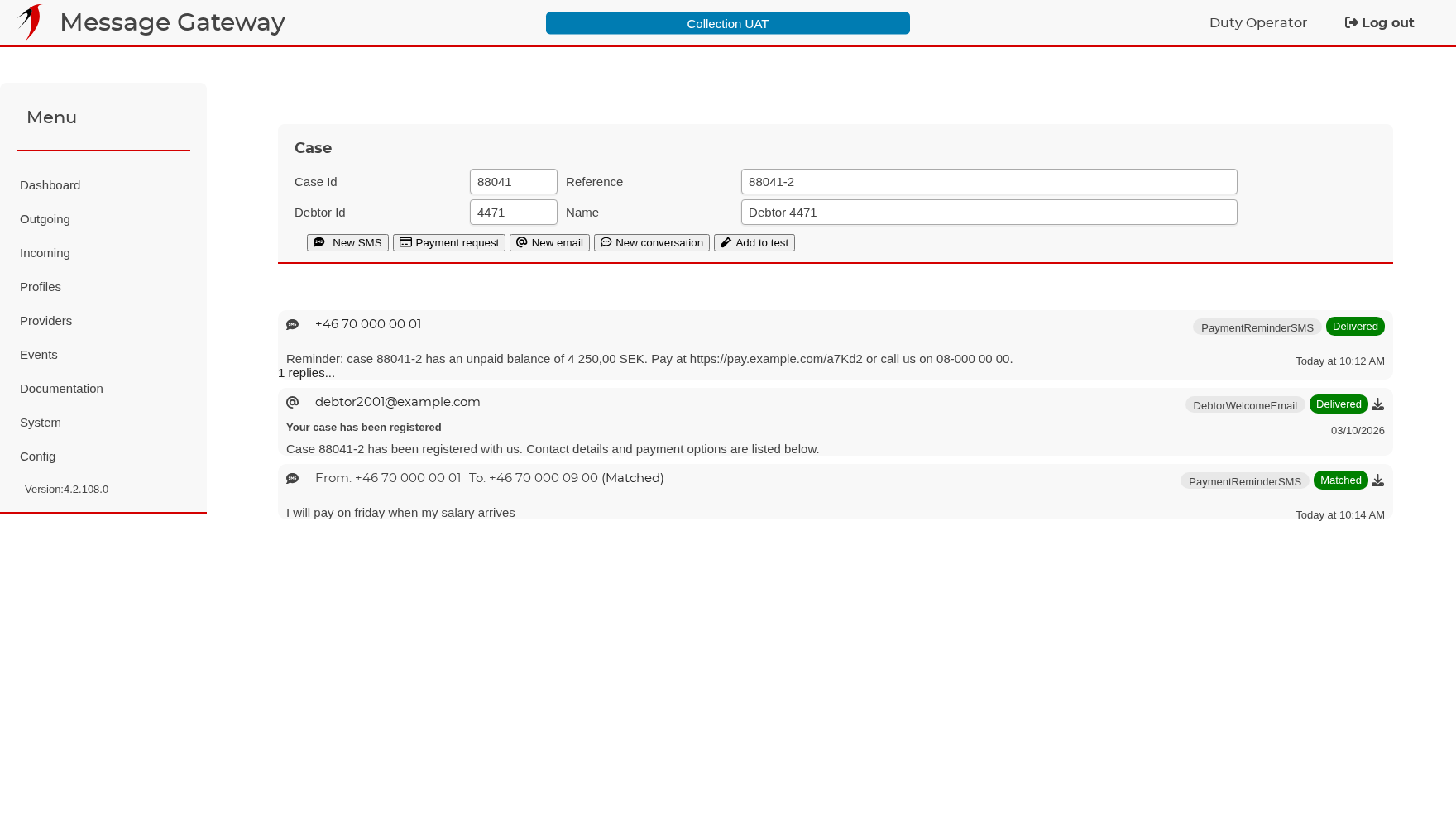Go to Dashboard in menu

[x=50, y=185]
